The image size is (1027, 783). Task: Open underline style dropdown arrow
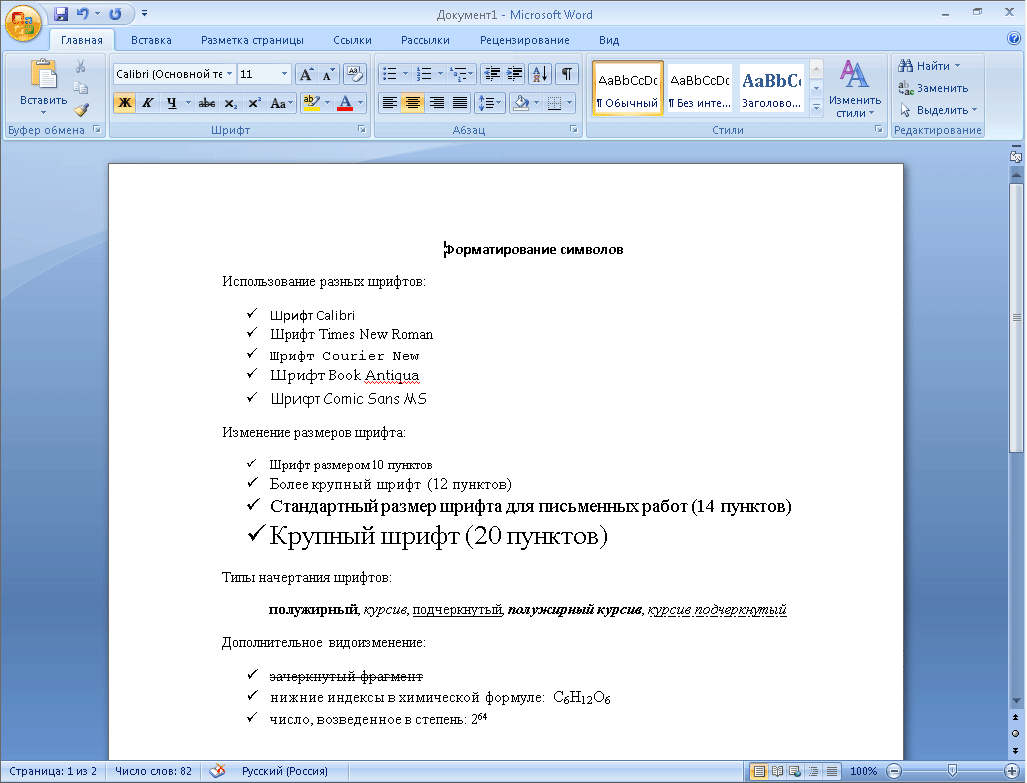(x=188, y=103)
